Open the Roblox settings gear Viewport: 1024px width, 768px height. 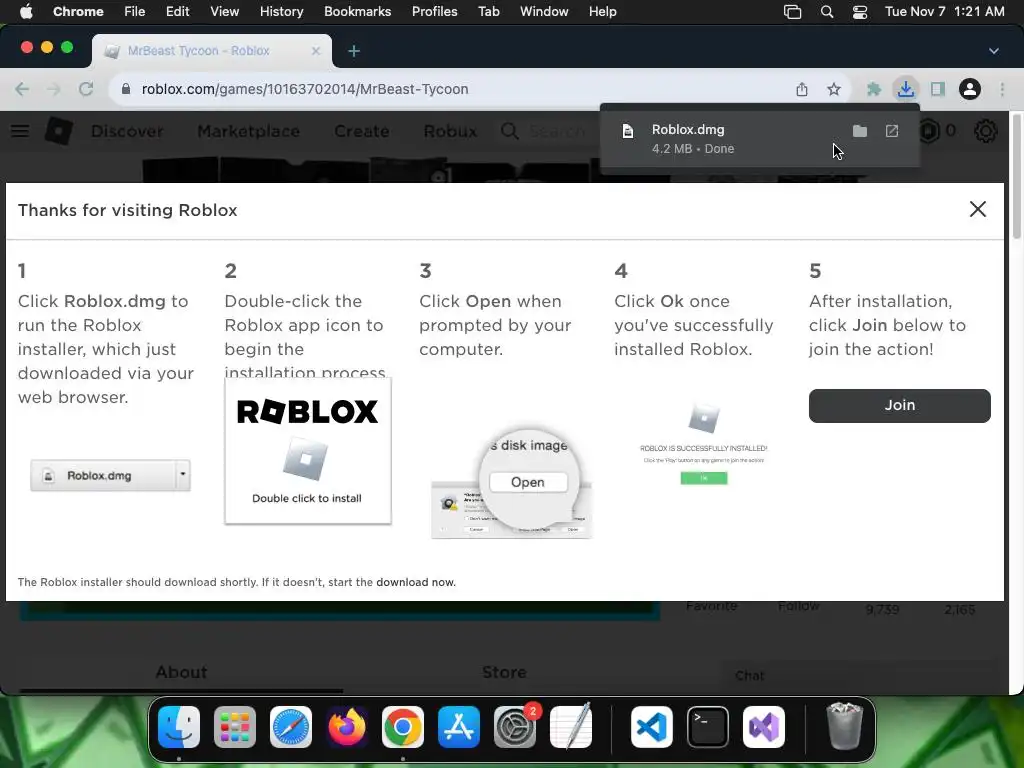click(x=985, y=131)
